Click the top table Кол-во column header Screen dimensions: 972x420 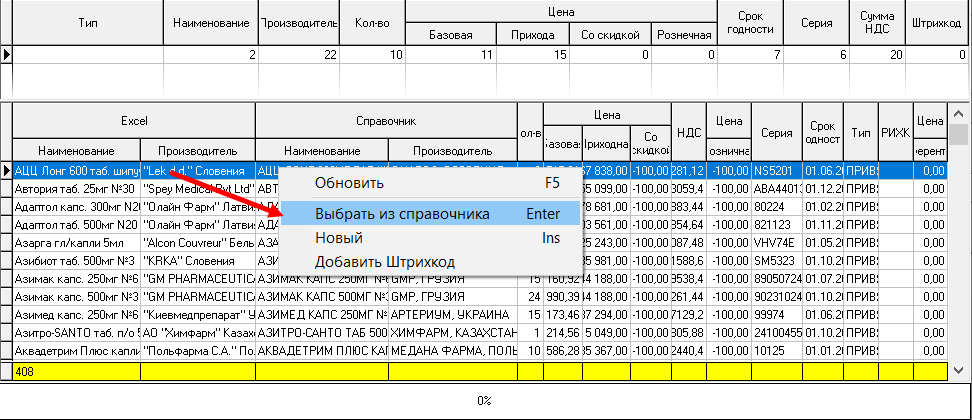pos(372,23)
